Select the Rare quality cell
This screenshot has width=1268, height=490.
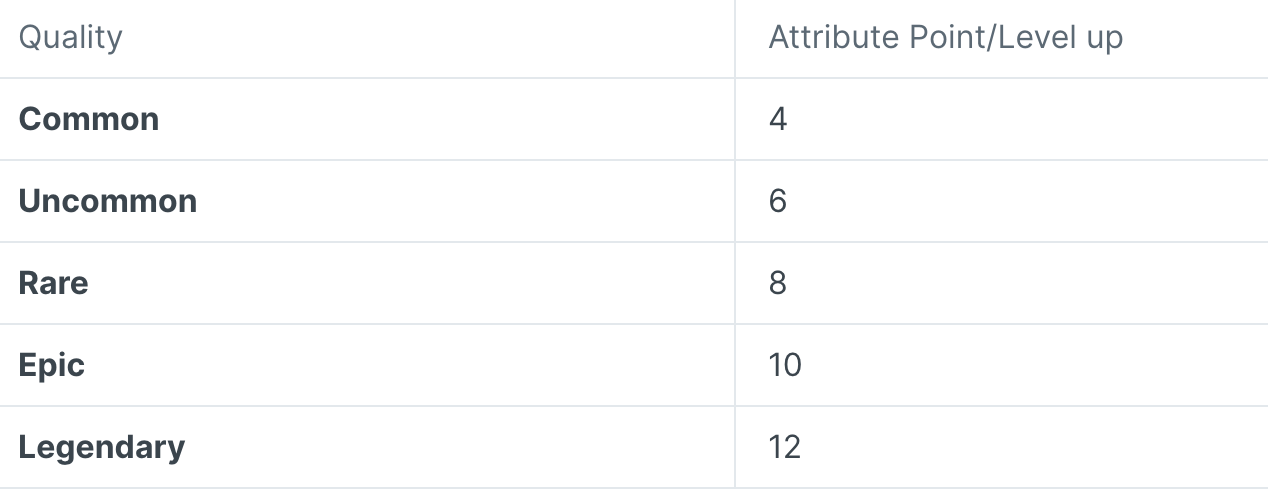[54, 283]
